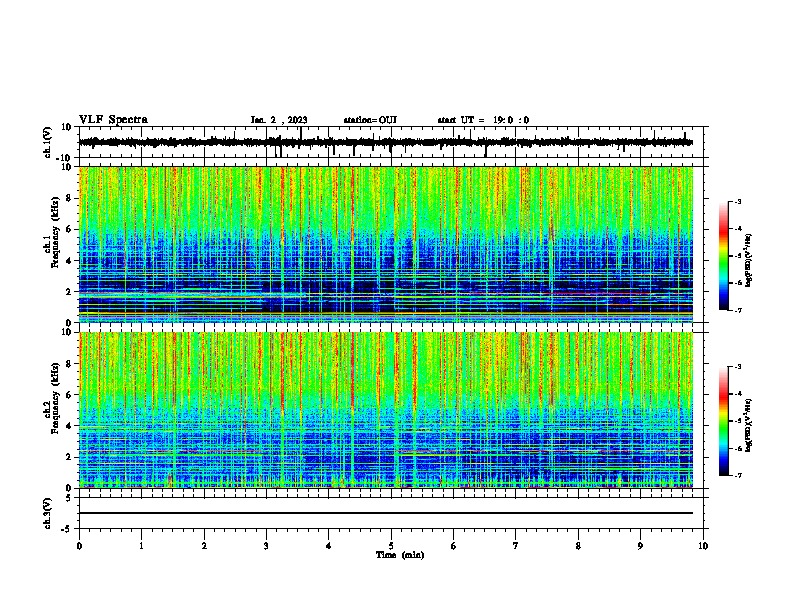Click the Time axis tick label "1"
This screenshot has width=792, height=612.
pos(142,546)
